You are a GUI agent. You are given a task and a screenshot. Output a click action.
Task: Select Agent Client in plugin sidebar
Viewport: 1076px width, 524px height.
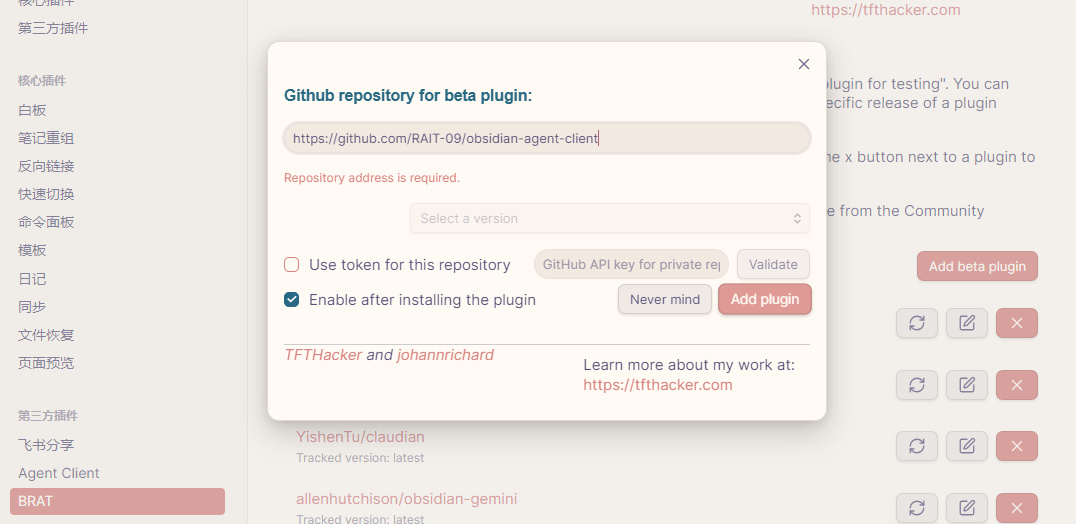[59, 473]
